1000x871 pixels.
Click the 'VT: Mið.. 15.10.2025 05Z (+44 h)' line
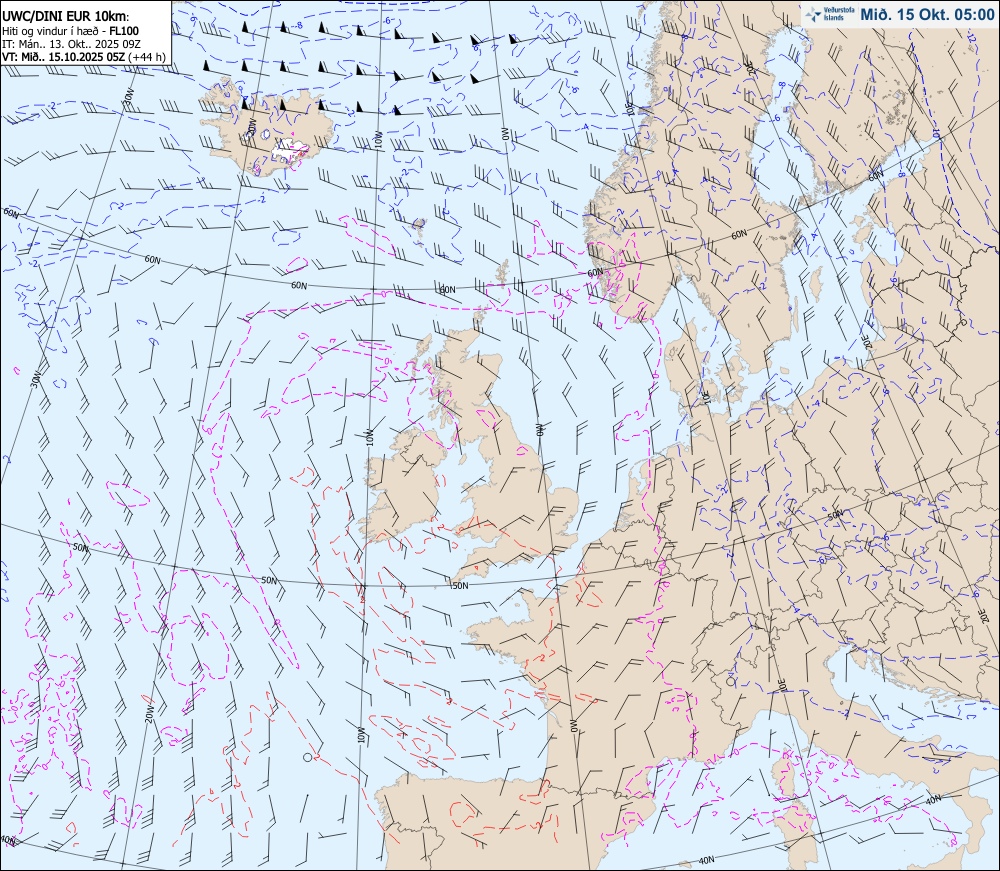pos(84,57)
